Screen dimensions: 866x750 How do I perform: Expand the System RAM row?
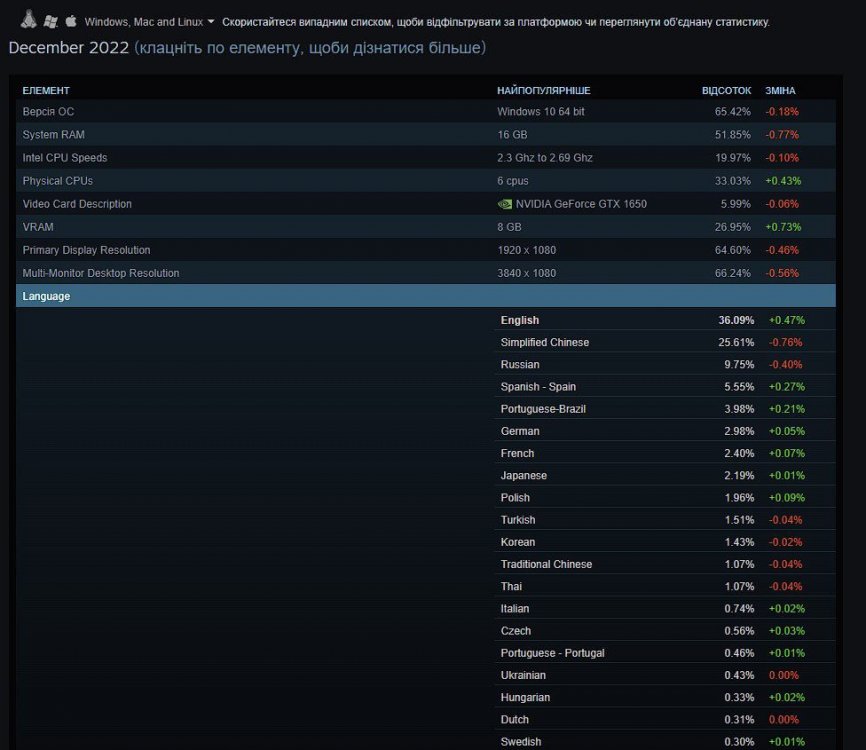(x=425, y=135)
